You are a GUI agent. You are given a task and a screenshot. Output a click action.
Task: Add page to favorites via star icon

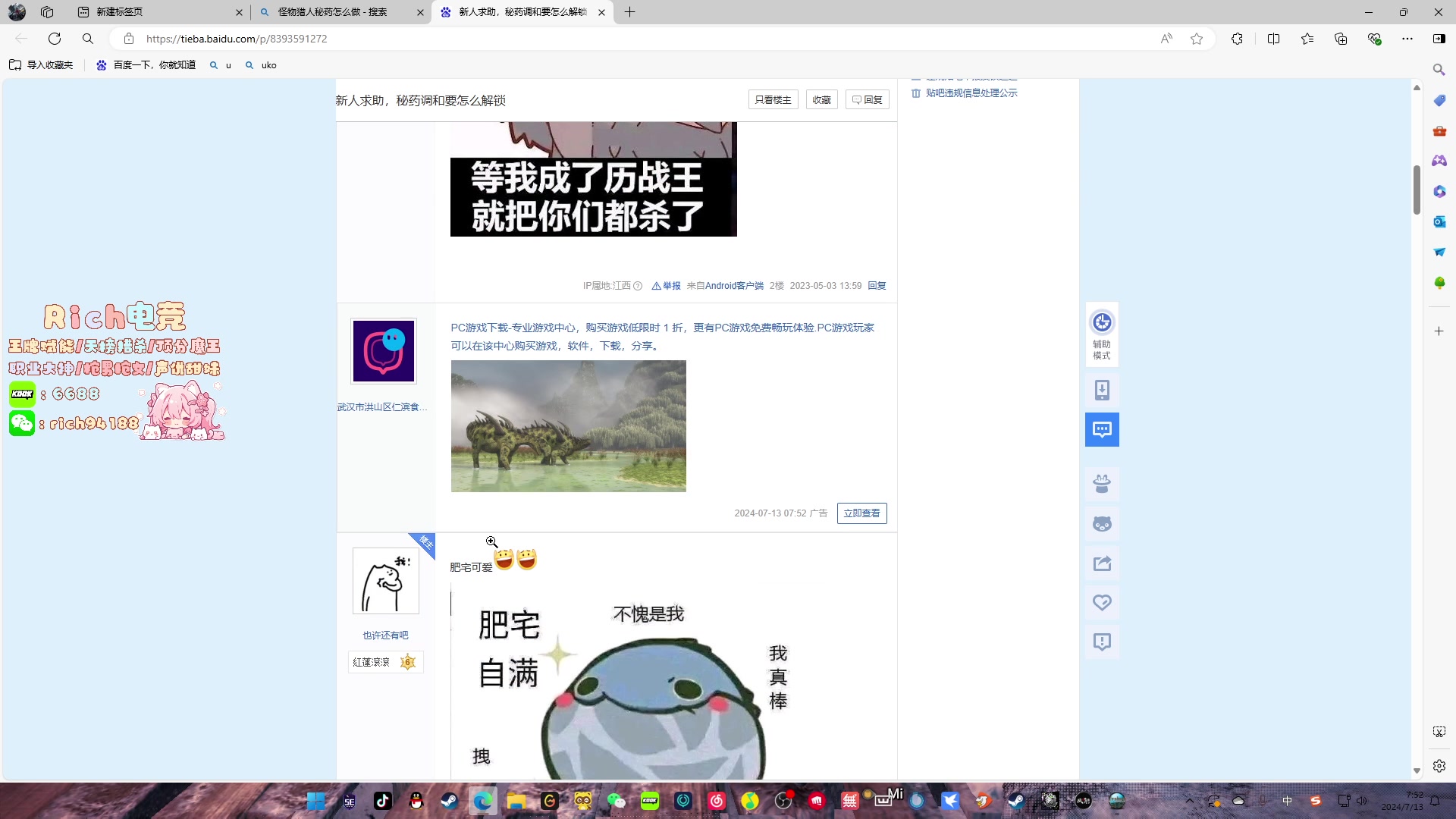point(1197,39)
